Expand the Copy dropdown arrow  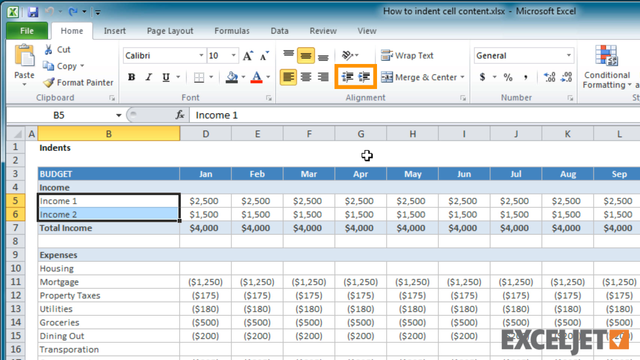[x=82, y=66]
